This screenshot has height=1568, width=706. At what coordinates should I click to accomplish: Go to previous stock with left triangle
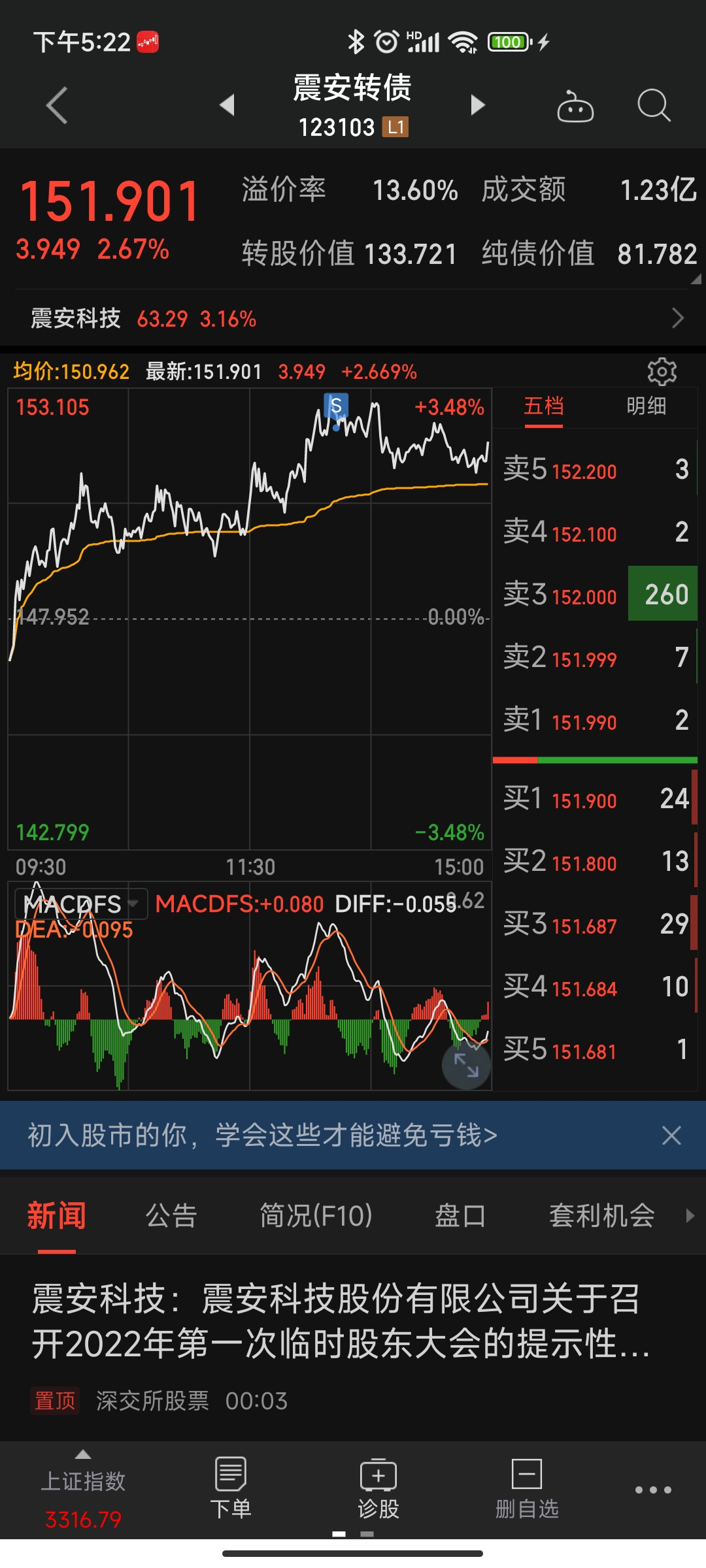click(227, 105)
